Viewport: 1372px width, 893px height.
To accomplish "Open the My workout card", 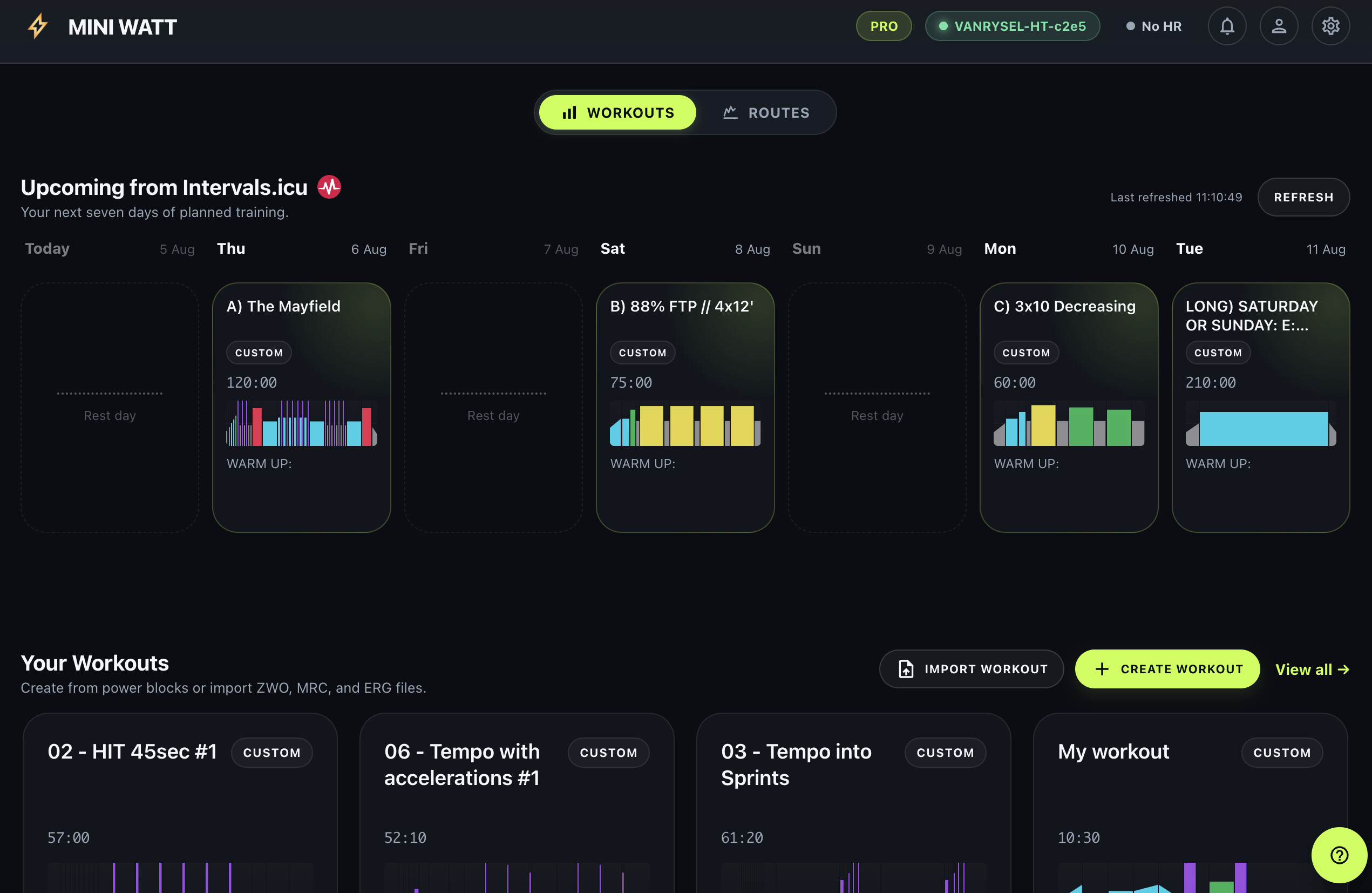I will click(1190, 803).
